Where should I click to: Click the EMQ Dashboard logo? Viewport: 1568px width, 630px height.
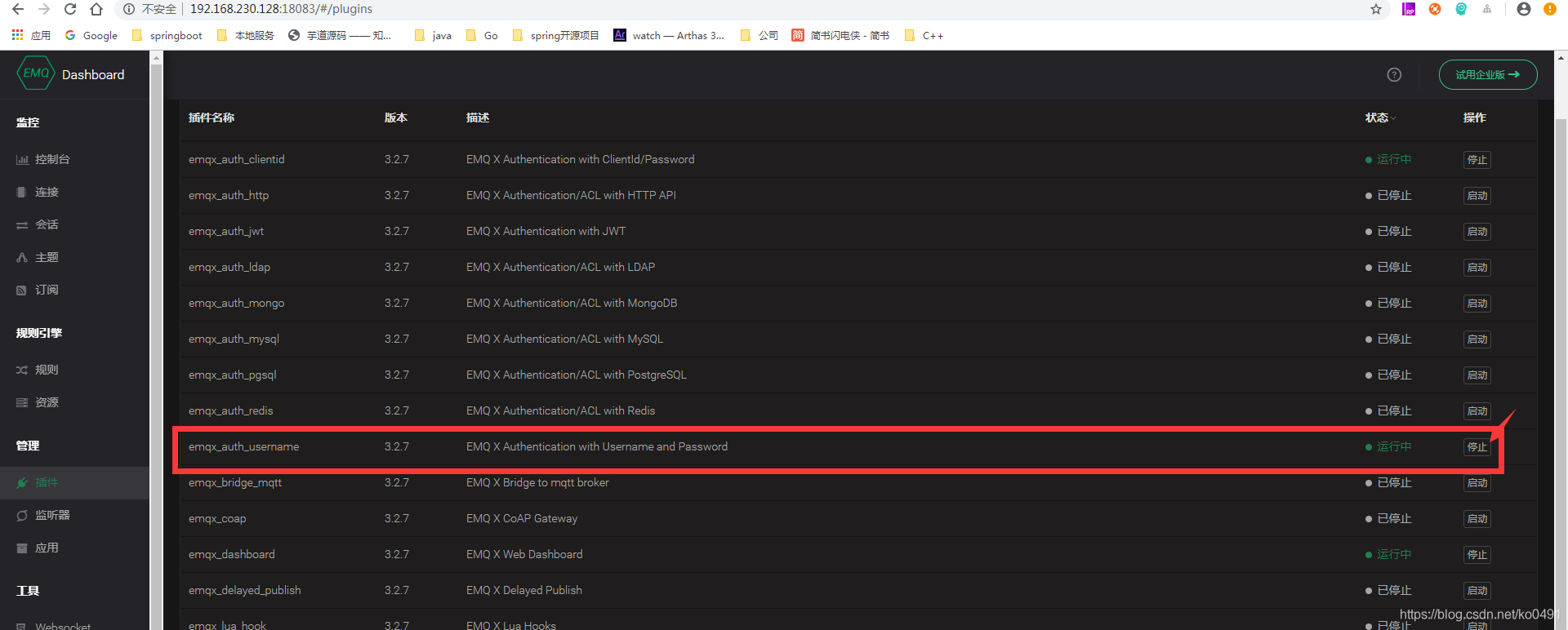click(71, 74)
